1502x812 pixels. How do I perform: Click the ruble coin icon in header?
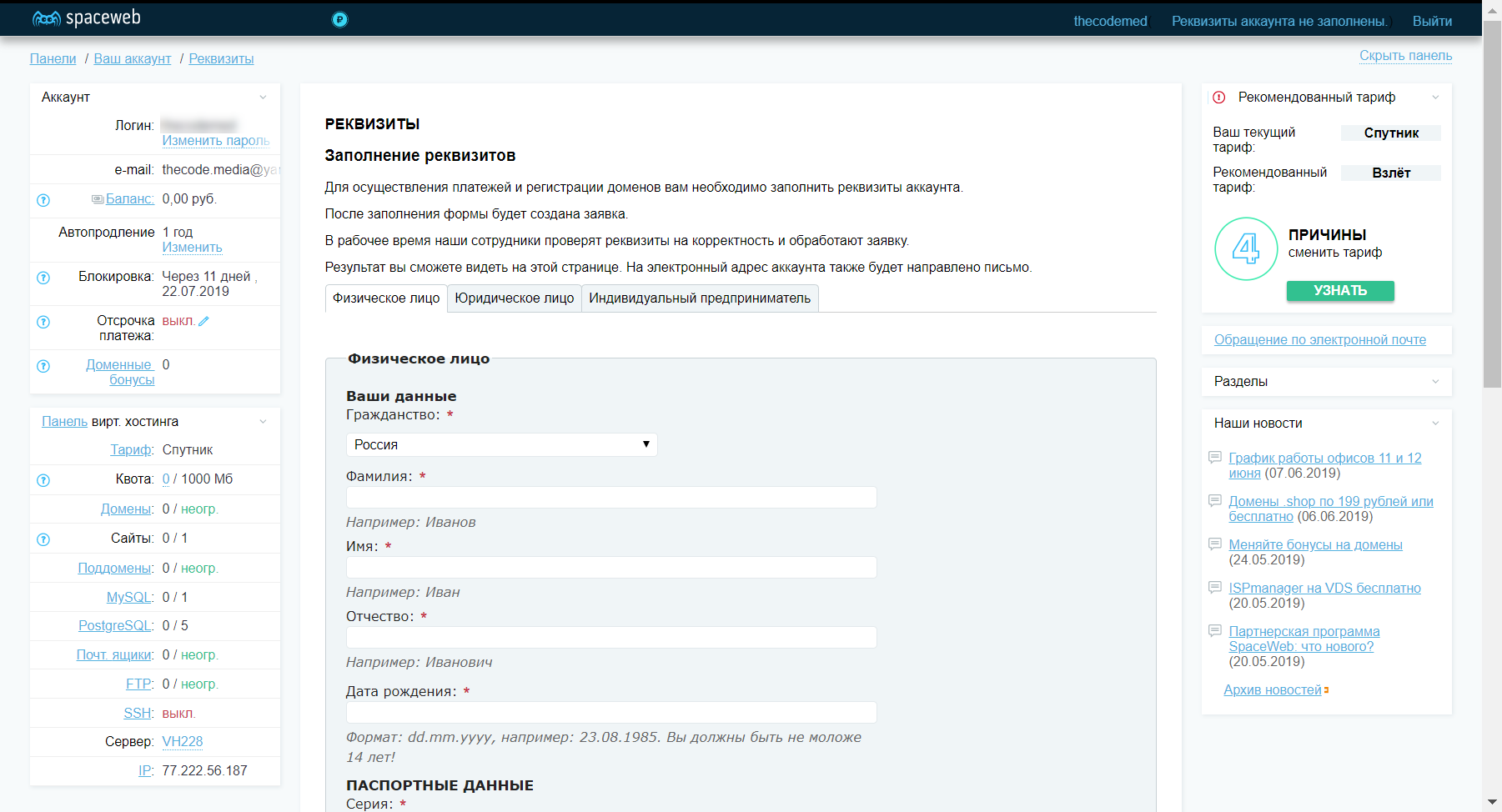(339, 20)
